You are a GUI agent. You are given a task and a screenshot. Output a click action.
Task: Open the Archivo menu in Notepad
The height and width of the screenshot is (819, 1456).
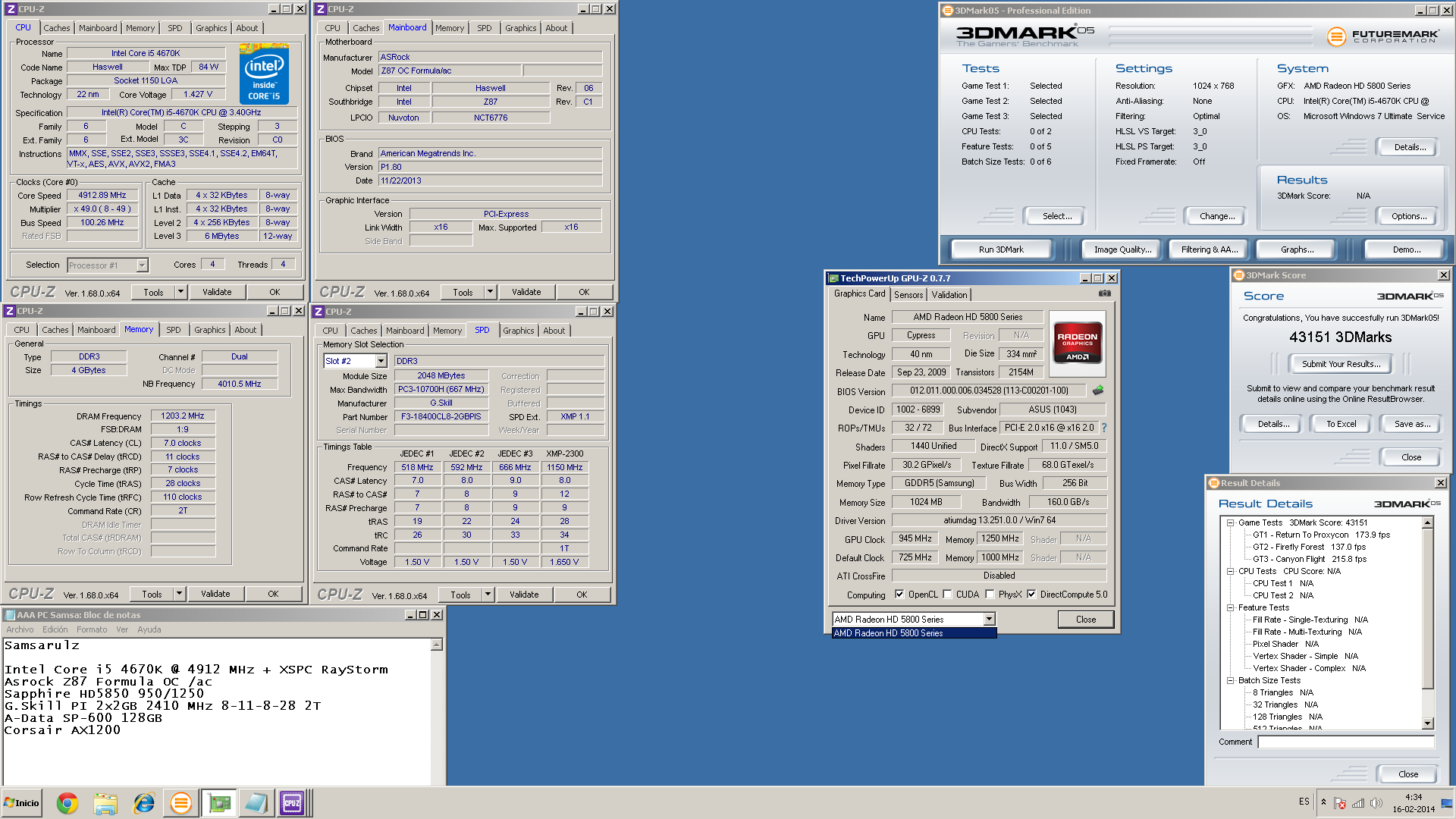pyautogui.click(x=20, y=629)
